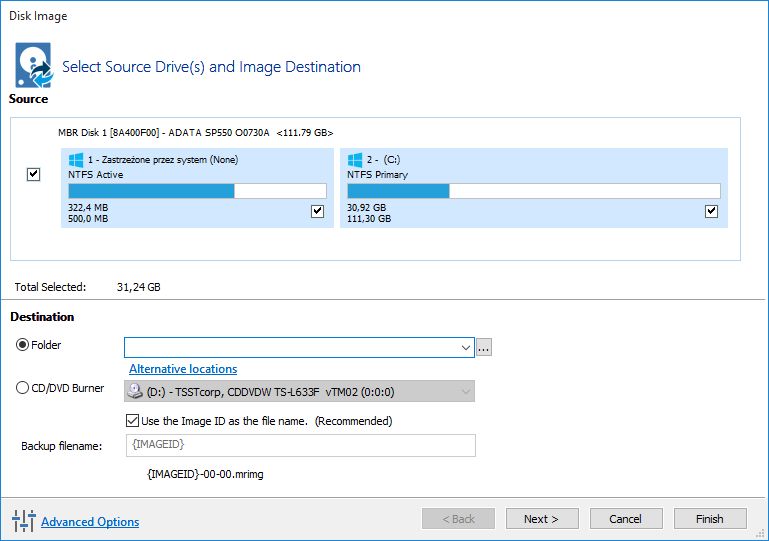This screenshot has width=769, height=541.
Task: Click the Cancel button
Action: (626, 519)
